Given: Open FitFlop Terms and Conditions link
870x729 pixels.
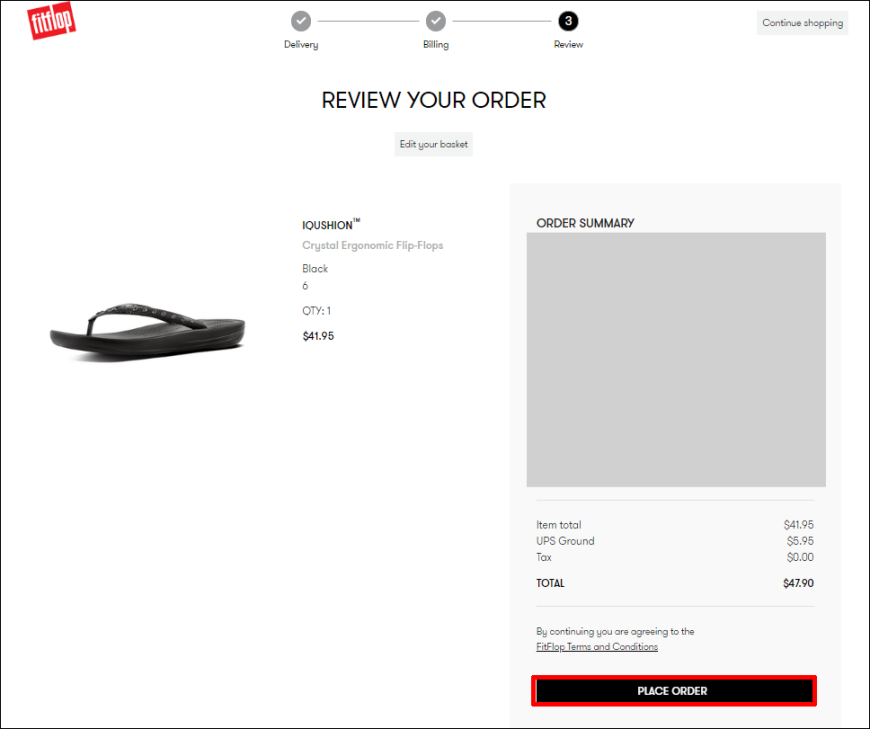Looking at the screenshot, I should click(596, 647).
